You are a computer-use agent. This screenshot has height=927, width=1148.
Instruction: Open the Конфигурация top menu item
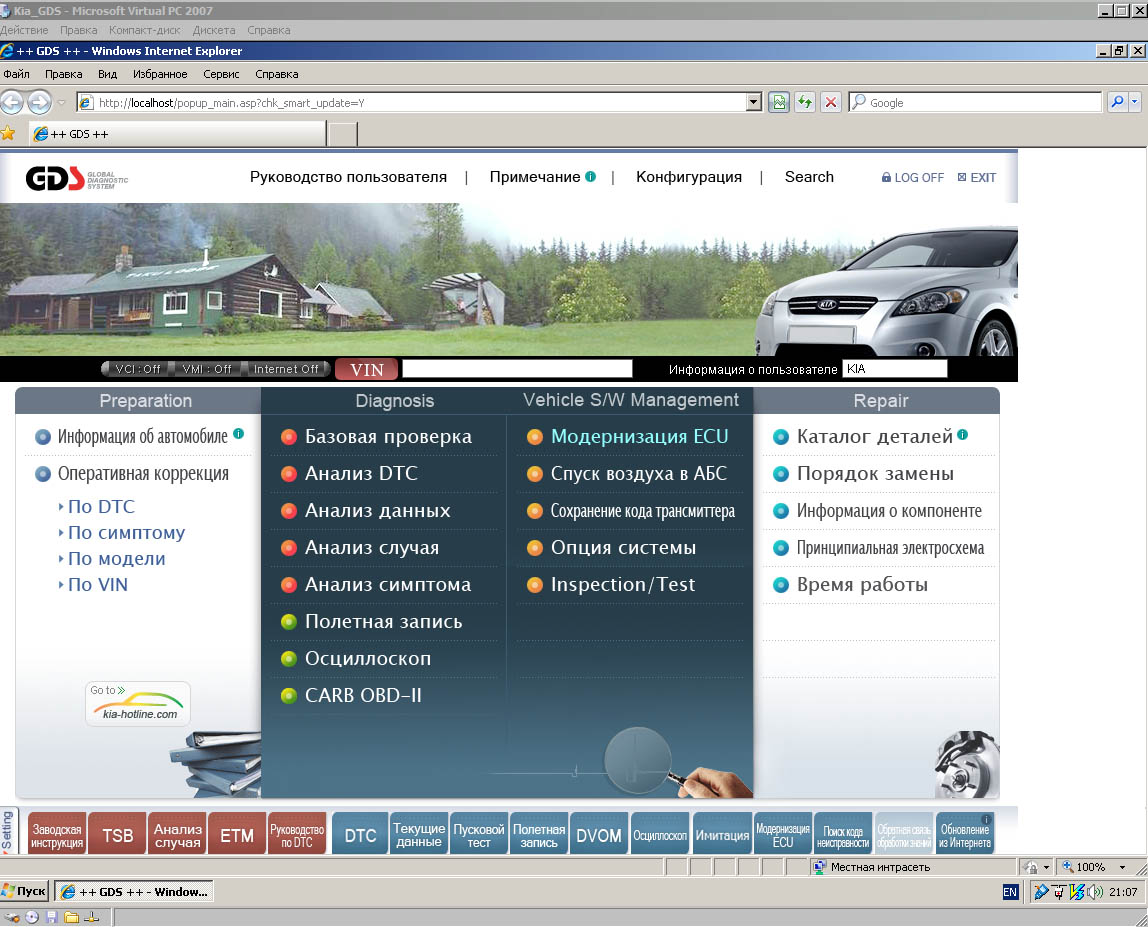pyautogui.click(x=689, y=177)
